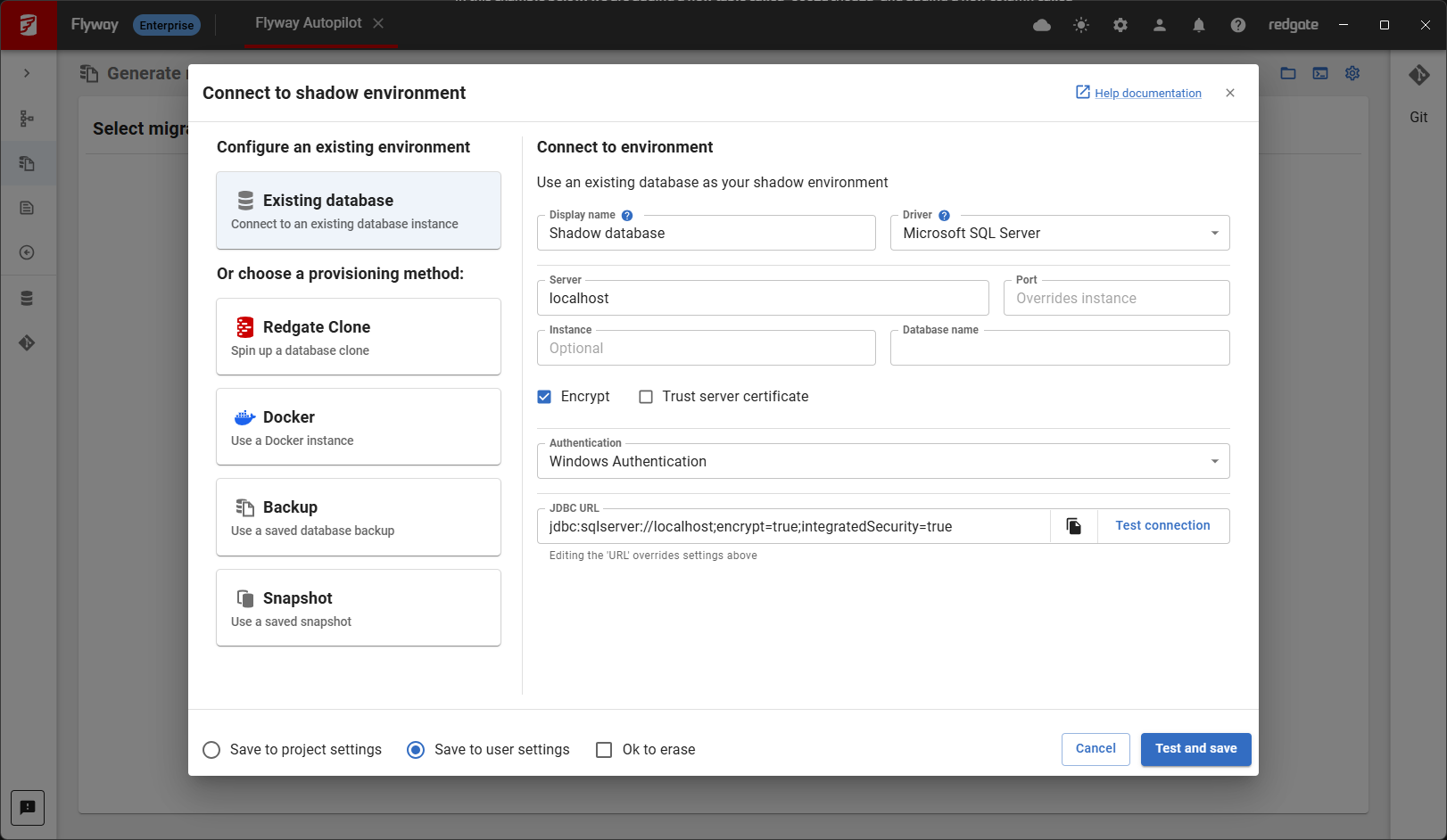Open the settings gear in top bar
Viewport: 1447px width, 840px height.
tap(1120, 25)
